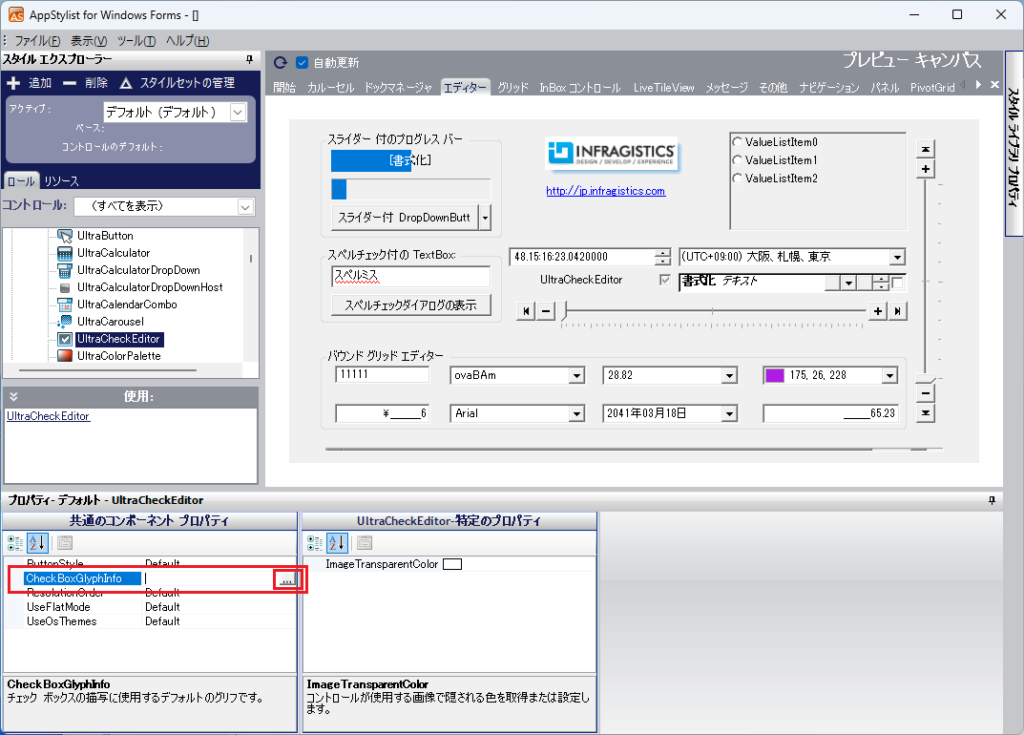Switch to the グリッド tab
The width and height of the screenshot is (1024, 735).
pyautogui.click(x=512, y=88)
